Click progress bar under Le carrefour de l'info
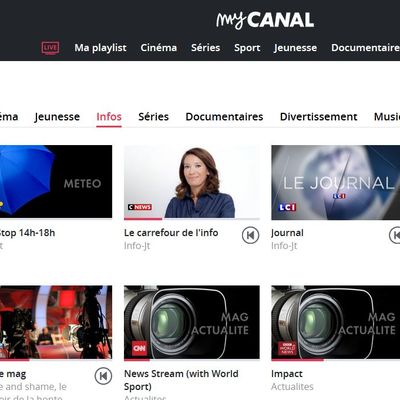This screenshot has width=400, height=400. [x=192, y=219]
